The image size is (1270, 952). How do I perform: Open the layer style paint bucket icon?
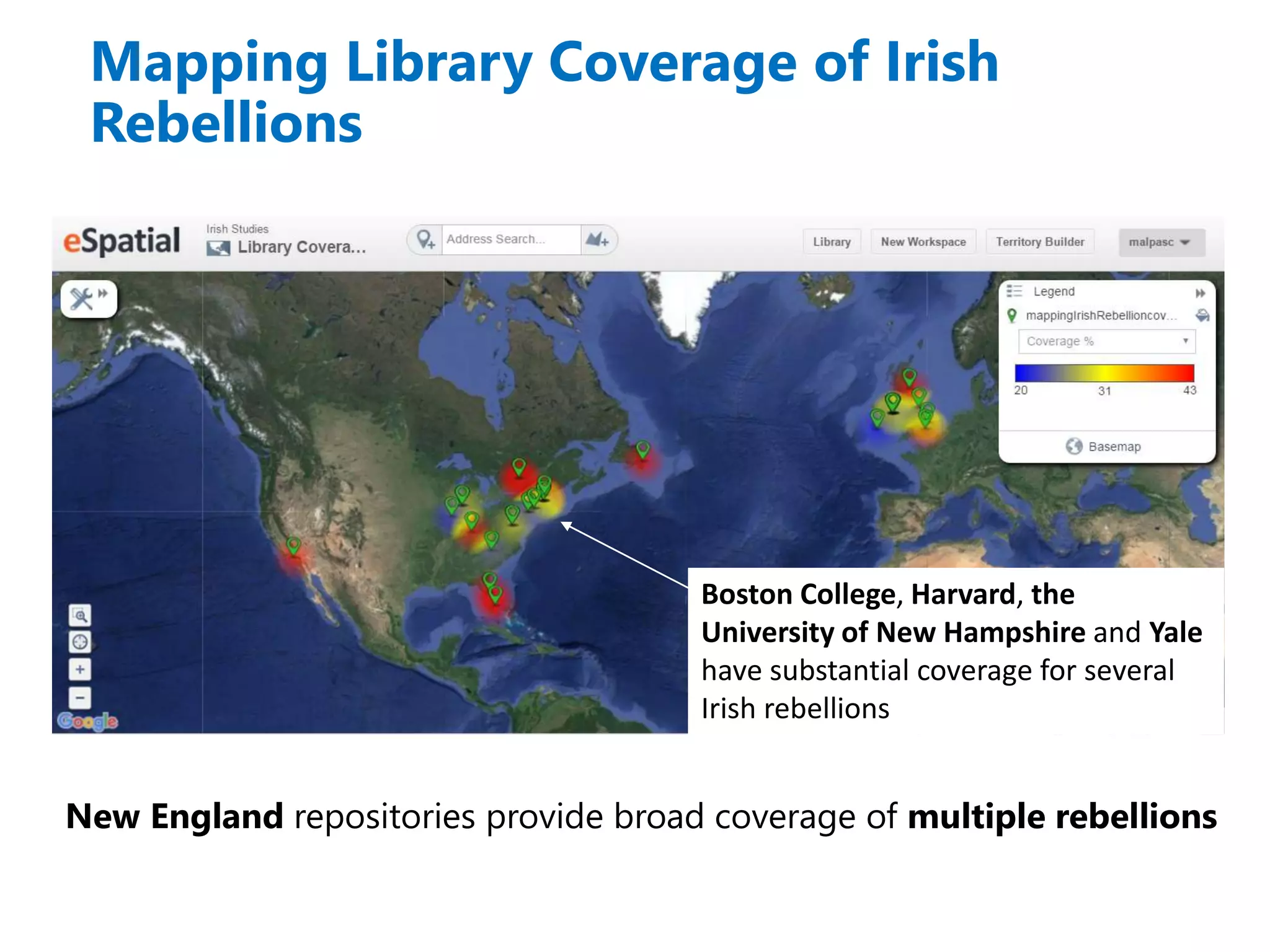point(1202,315)
